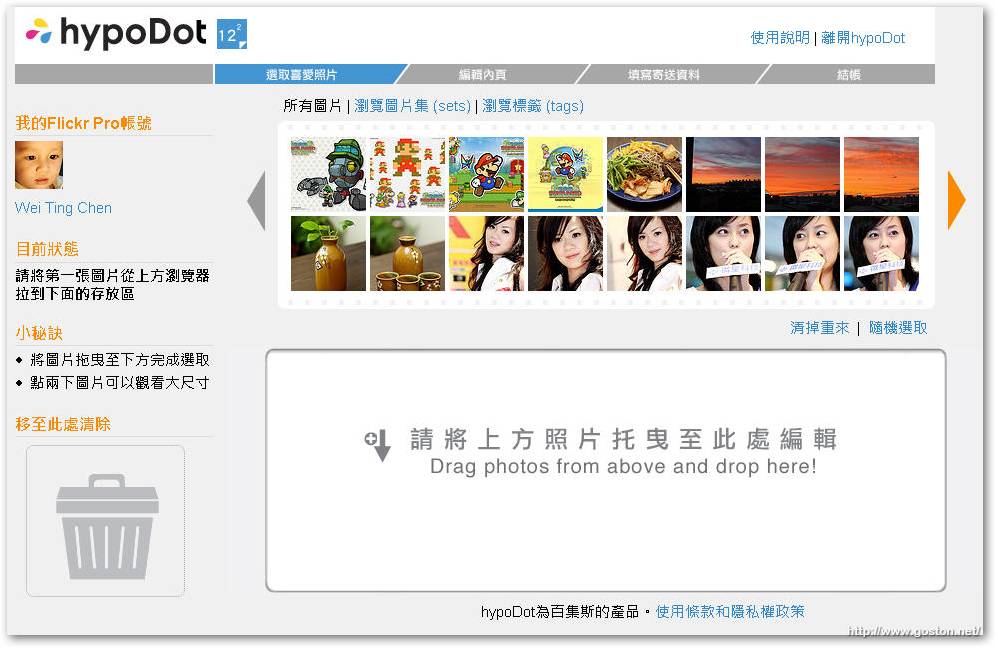The height and width of the screenshot is (647, 995).
Task: Click the gray left arrow of photo browser
Action: pos(256,201)
